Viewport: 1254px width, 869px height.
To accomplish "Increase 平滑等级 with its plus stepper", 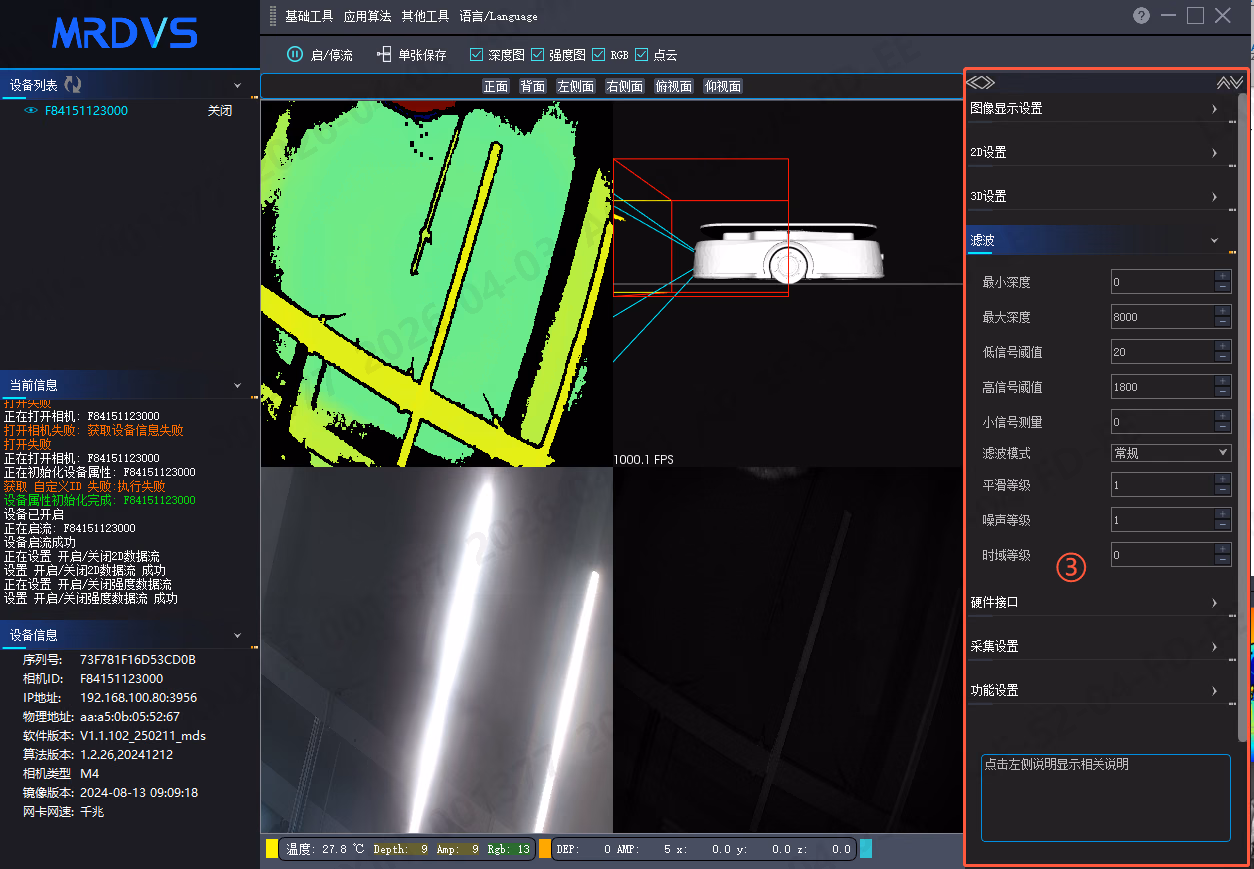I will click(x=1222, y=479).
